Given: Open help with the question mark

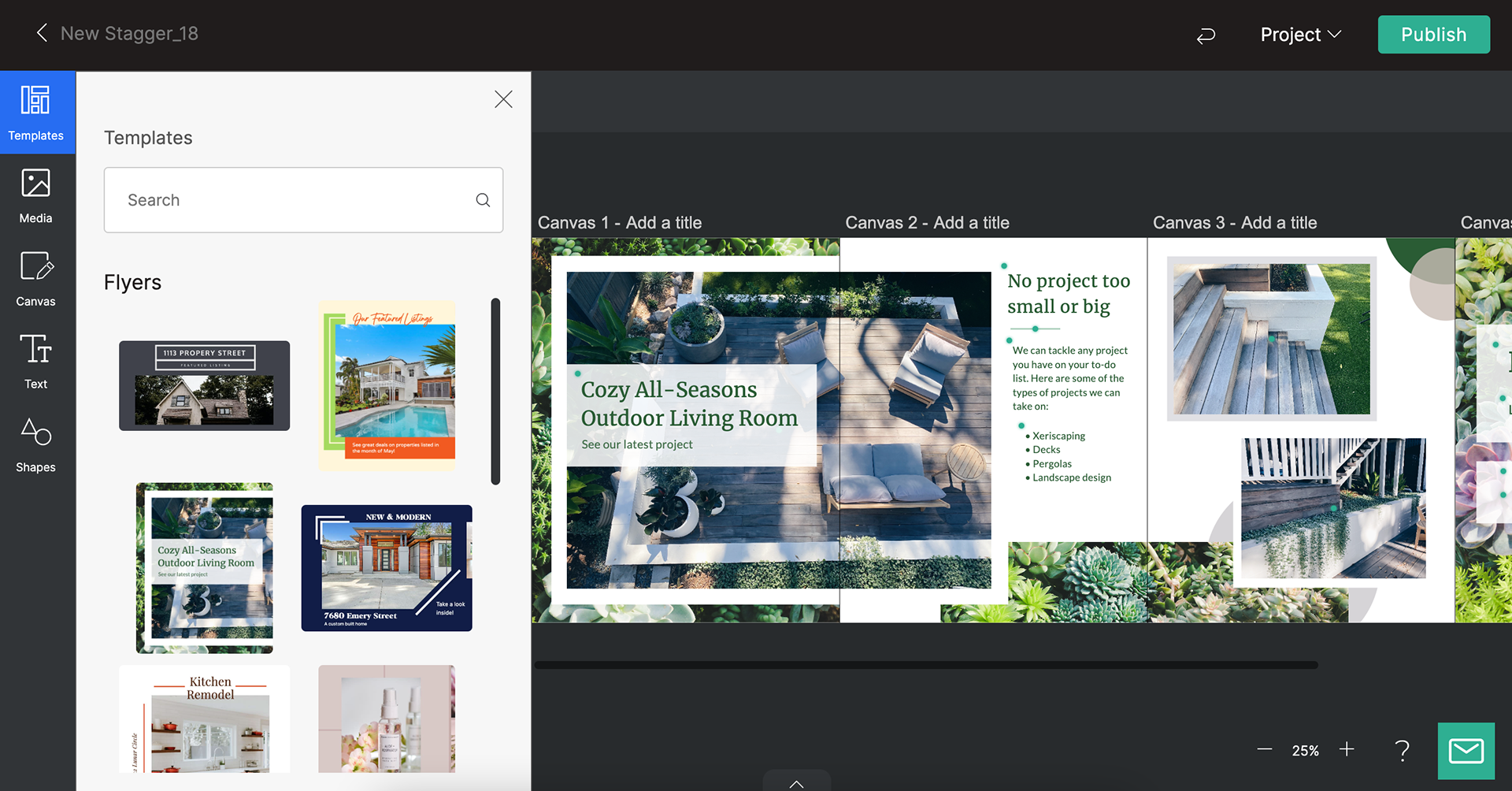Looking at the screenshot, I should (1402, 750).
